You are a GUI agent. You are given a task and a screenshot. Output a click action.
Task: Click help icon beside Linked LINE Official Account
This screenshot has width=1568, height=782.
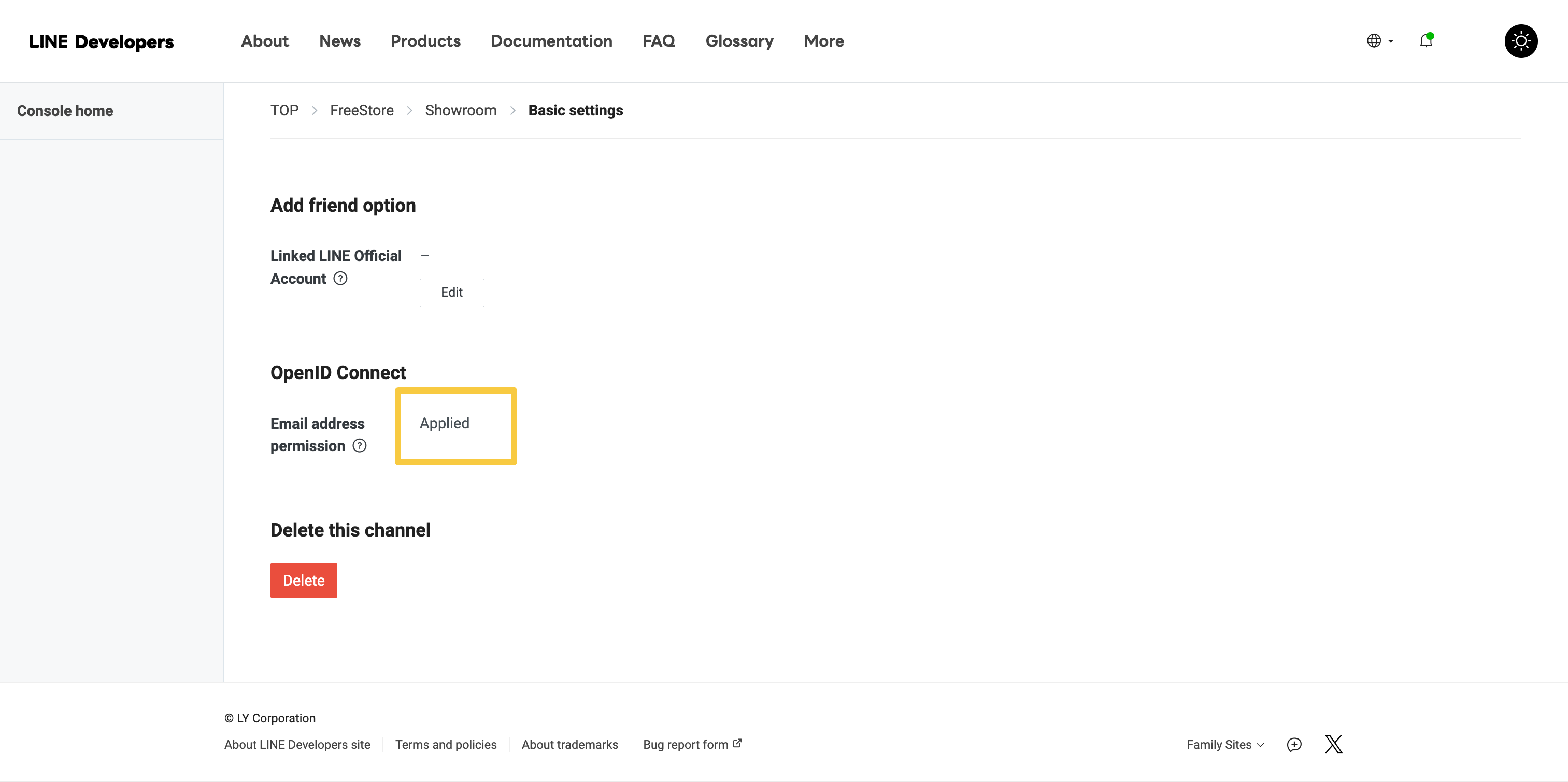[340, 279]
